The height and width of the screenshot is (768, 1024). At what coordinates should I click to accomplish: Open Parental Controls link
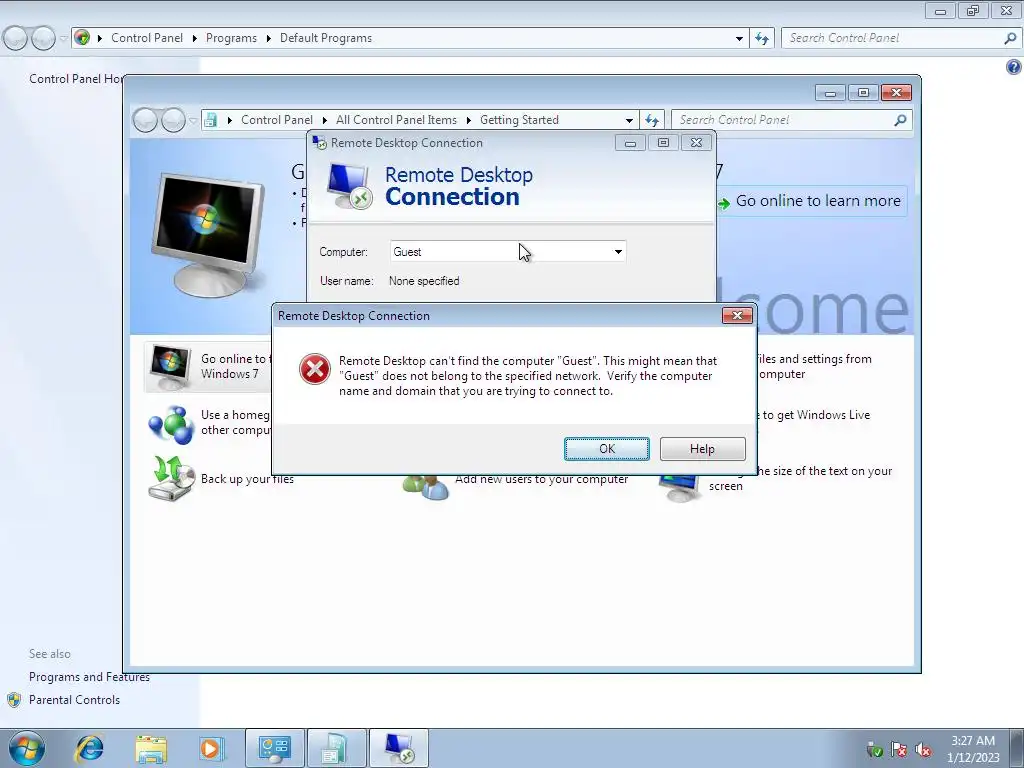(74, 700)
